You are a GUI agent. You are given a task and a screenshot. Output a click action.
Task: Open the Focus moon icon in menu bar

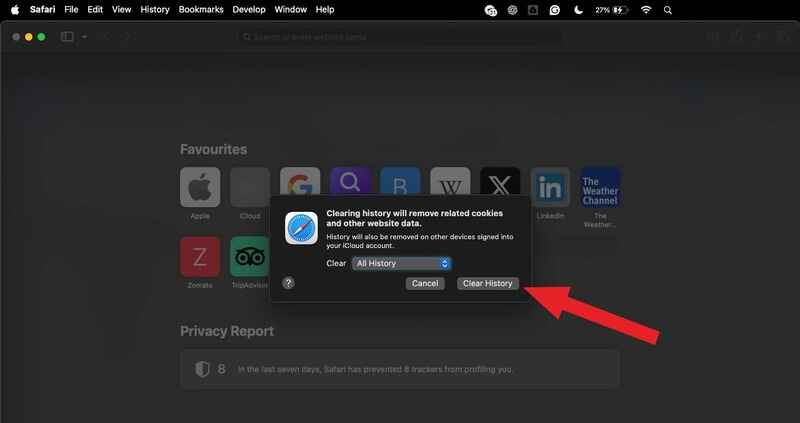[578, 10]
